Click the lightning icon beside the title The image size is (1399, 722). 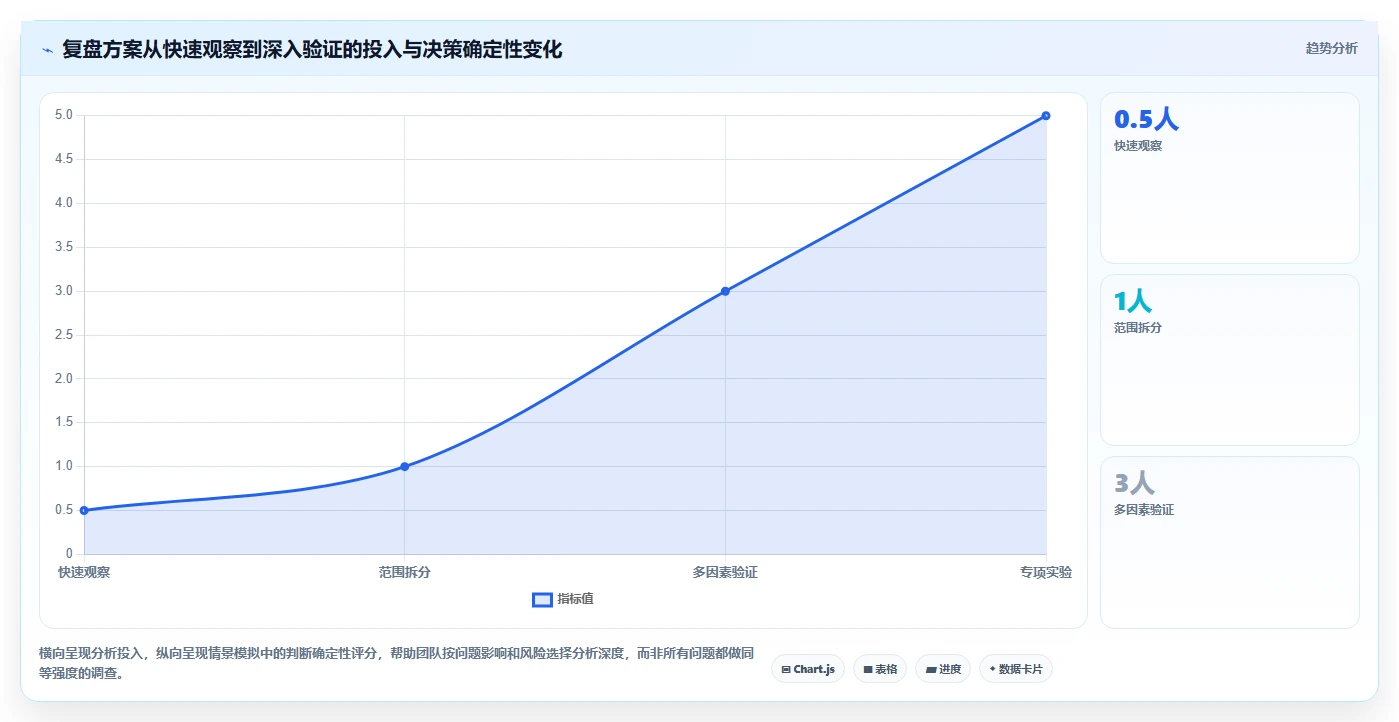pyautogui.click(x=47, y=49)
